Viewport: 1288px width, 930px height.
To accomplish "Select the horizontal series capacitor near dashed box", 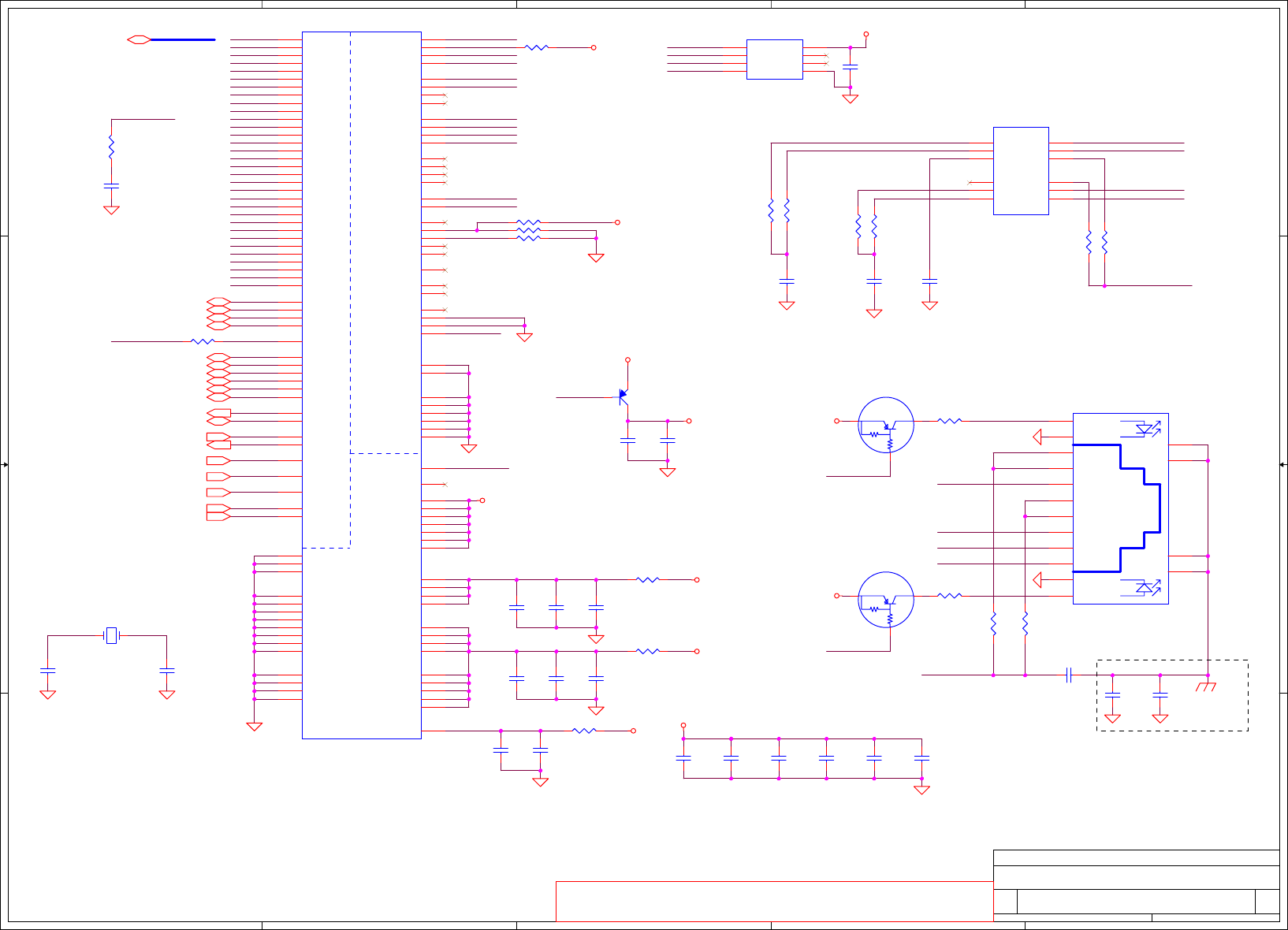I will click(1069, 675).
